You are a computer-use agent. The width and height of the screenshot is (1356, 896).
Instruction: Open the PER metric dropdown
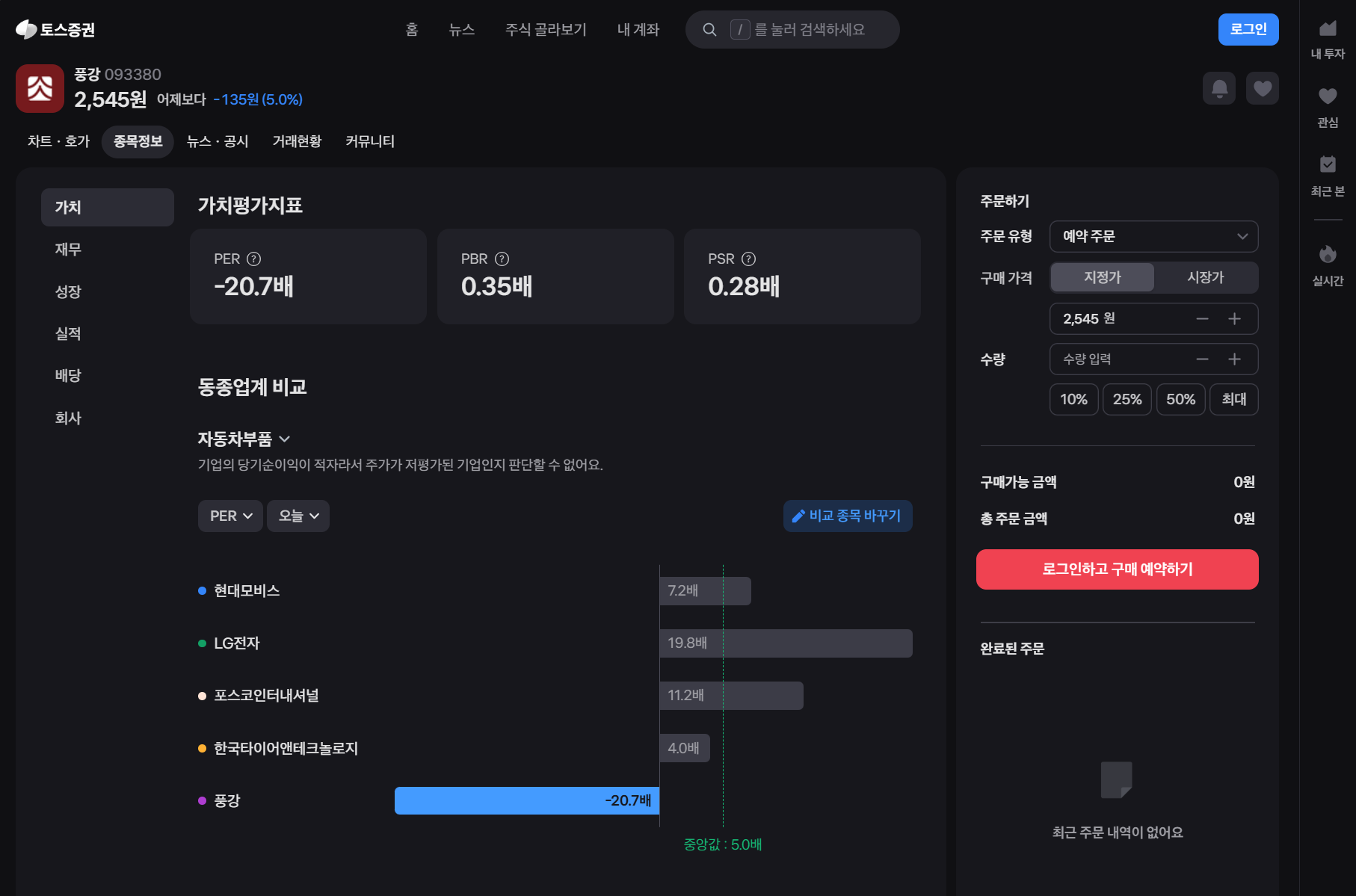coord(230,516)
